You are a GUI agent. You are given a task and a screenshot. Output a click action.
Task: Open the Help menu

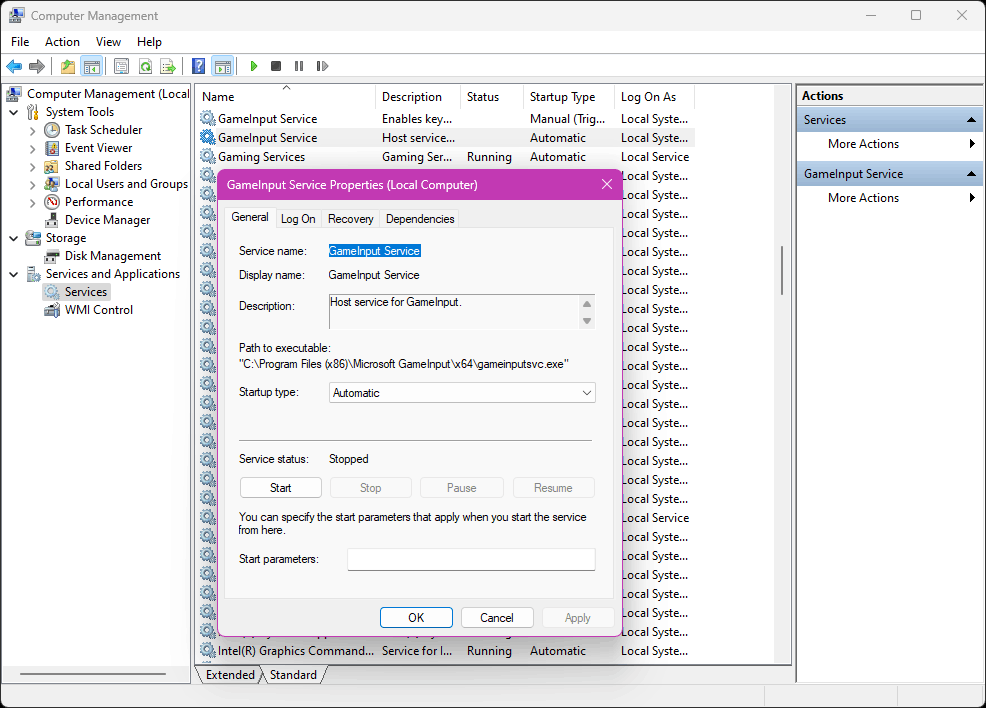(150, 41)
